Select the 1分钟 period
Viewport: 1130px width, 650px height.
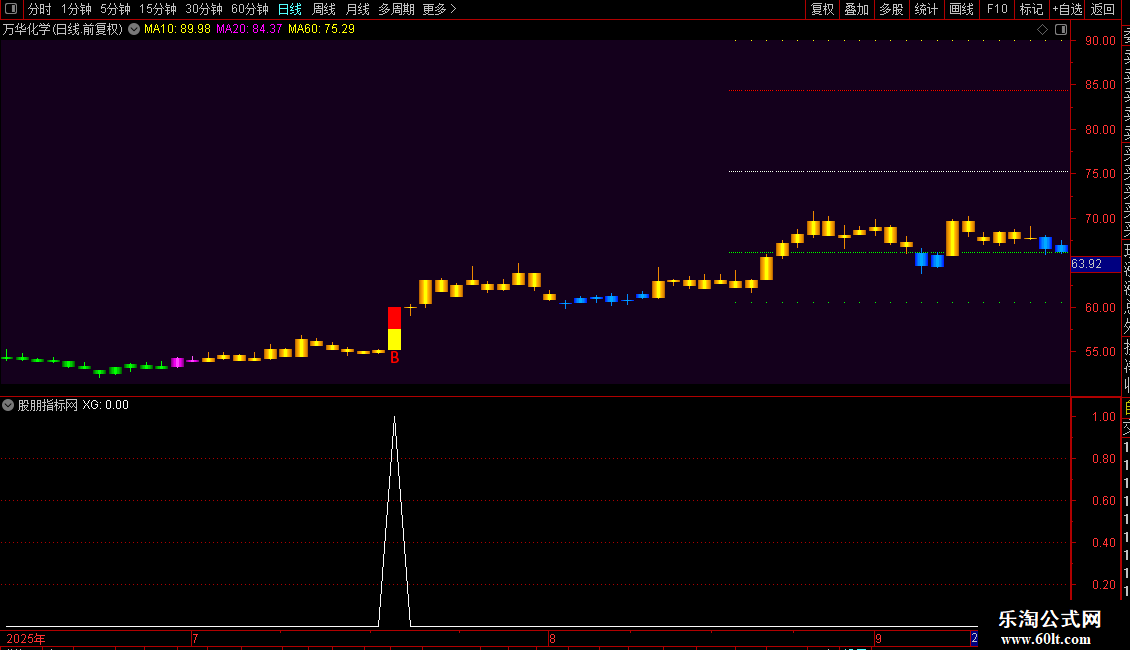click(x=76, y=9)
